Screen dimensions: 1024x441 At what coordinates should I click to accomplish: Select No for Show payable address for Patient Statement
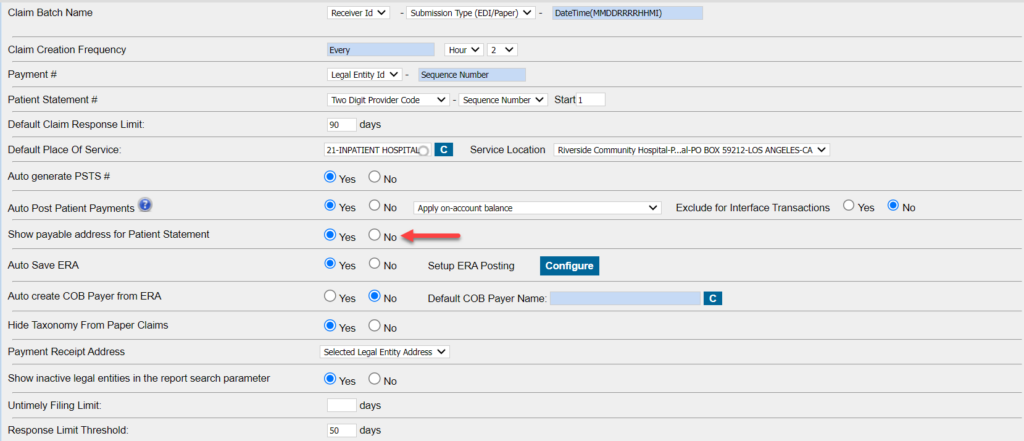(x=375, y=236)
